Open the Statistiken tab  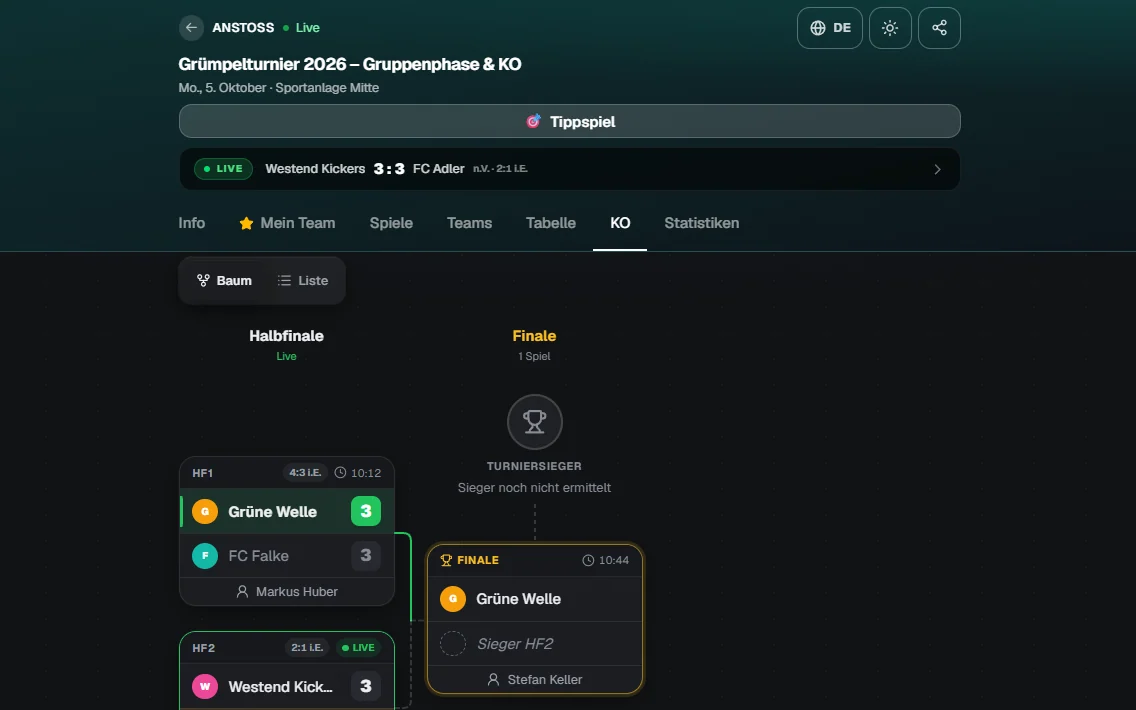(x=701, y=223)
